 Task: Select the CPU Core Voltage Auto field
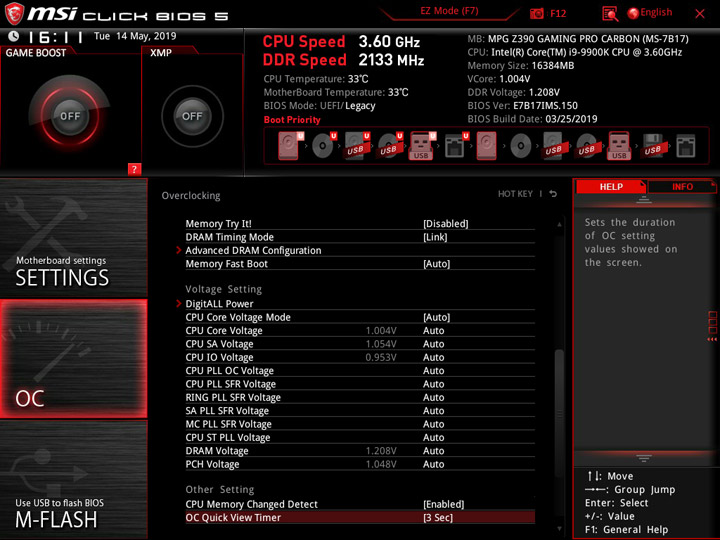click(433, 331)
